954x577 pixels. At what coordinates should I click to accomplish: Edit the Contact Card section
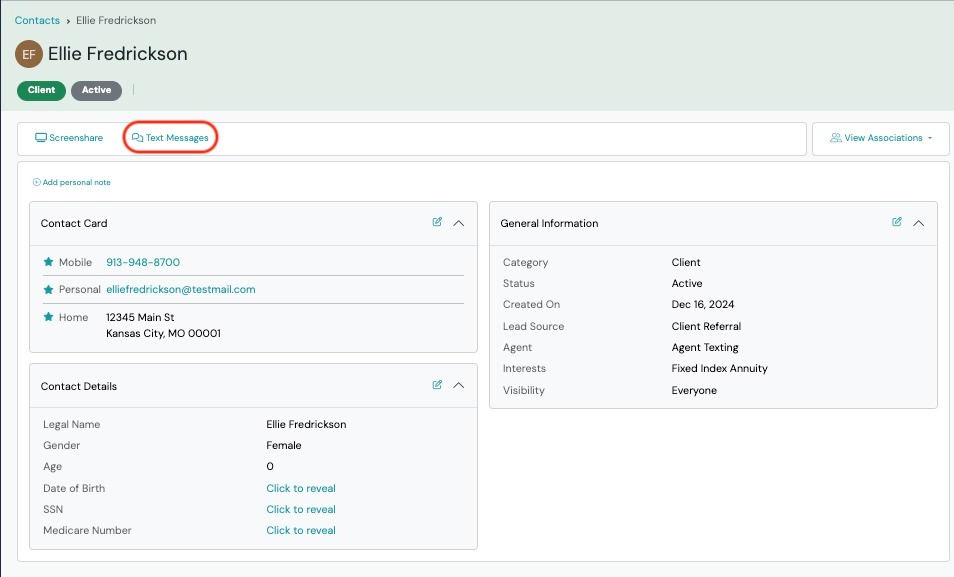click(437, 222)
